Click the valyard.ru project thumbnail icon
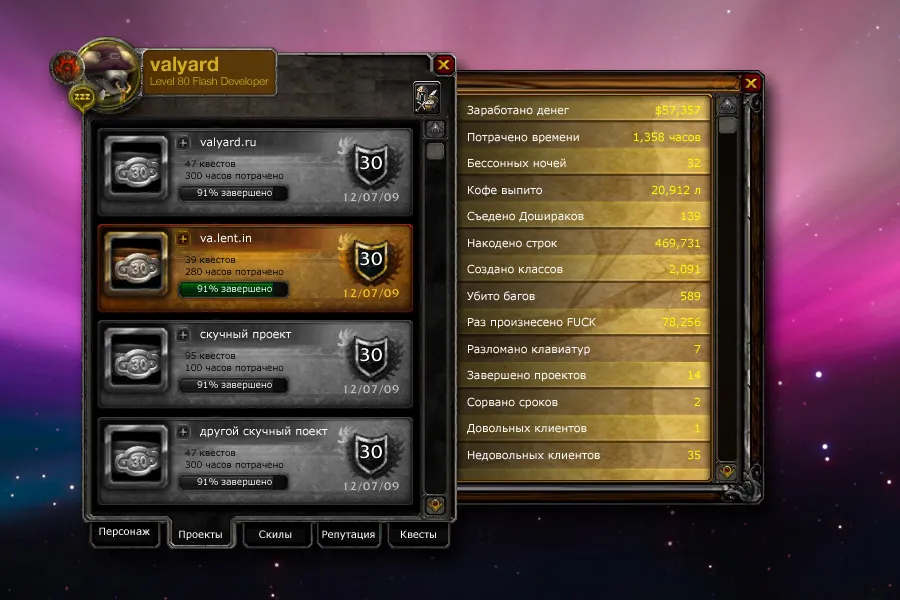The height and width of the screenshot is (600, 900). pyautogui.click(x=136, y=168)
